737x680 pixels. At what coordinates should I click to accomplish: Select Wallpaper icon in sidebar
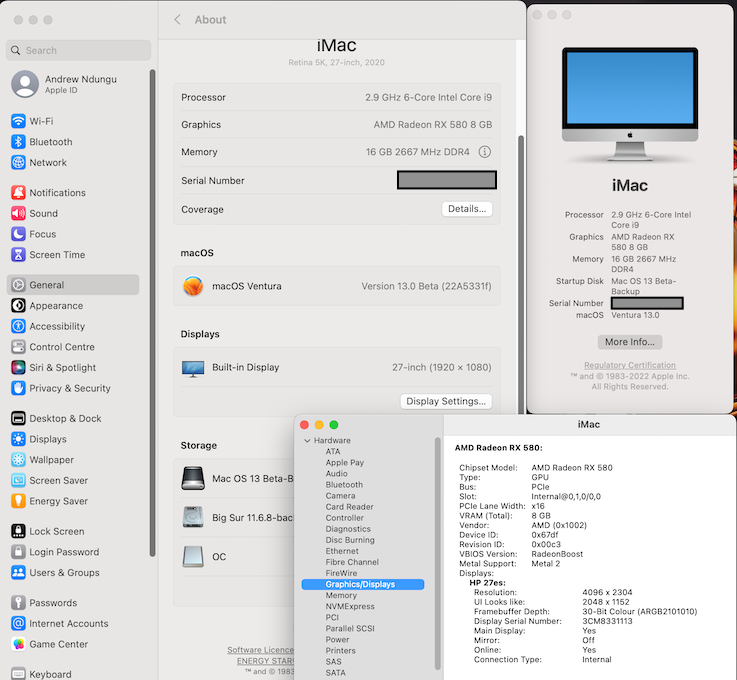pos(18,460)
